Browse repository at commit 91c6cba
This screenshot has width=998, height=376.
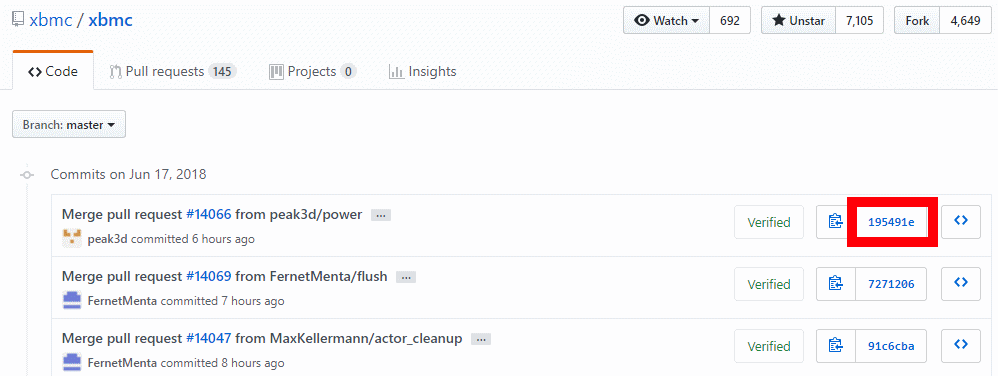click(961, 346)
